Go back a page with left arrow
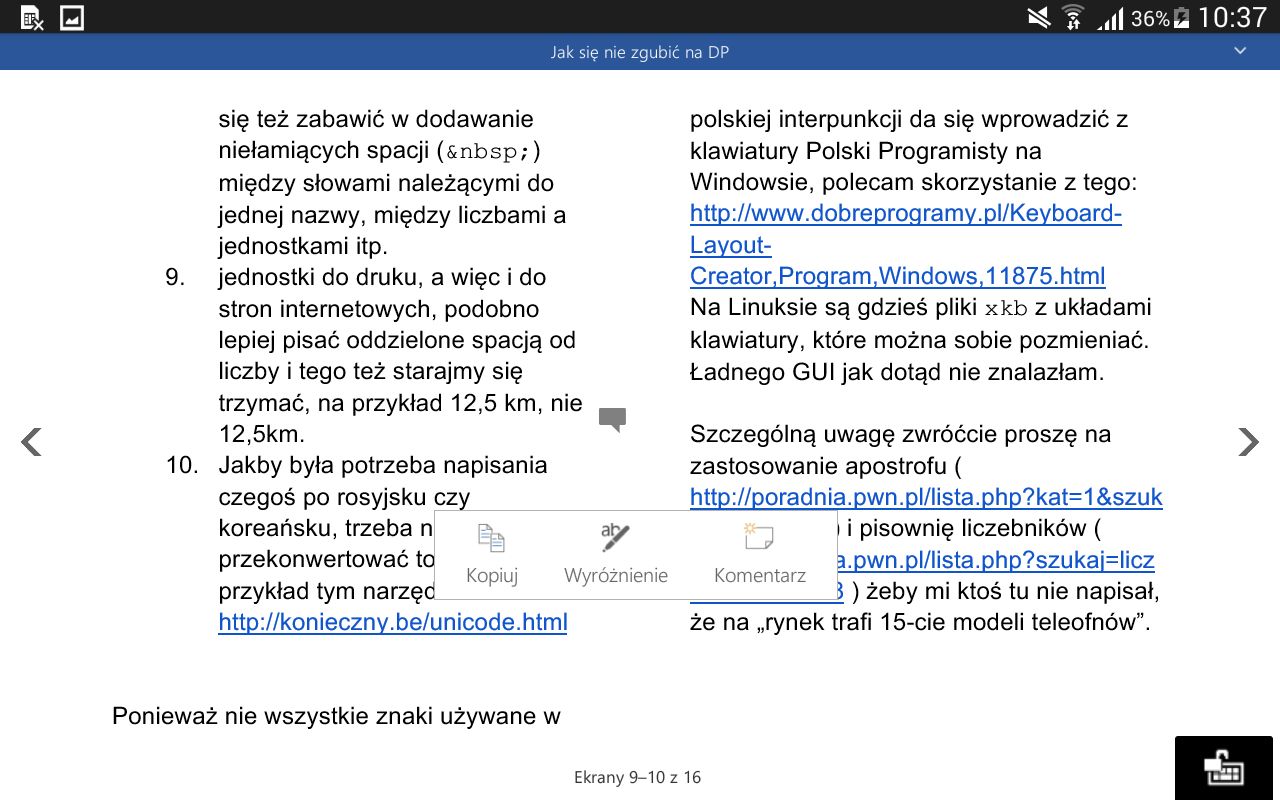Screen dimensions: 1280x800 click(x=31, y=441)
